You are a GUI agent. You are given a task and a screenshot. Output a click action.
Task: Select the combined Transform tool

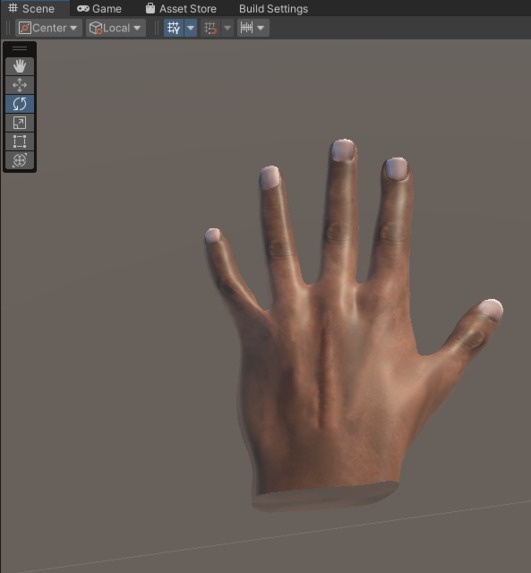pos(20,160)
